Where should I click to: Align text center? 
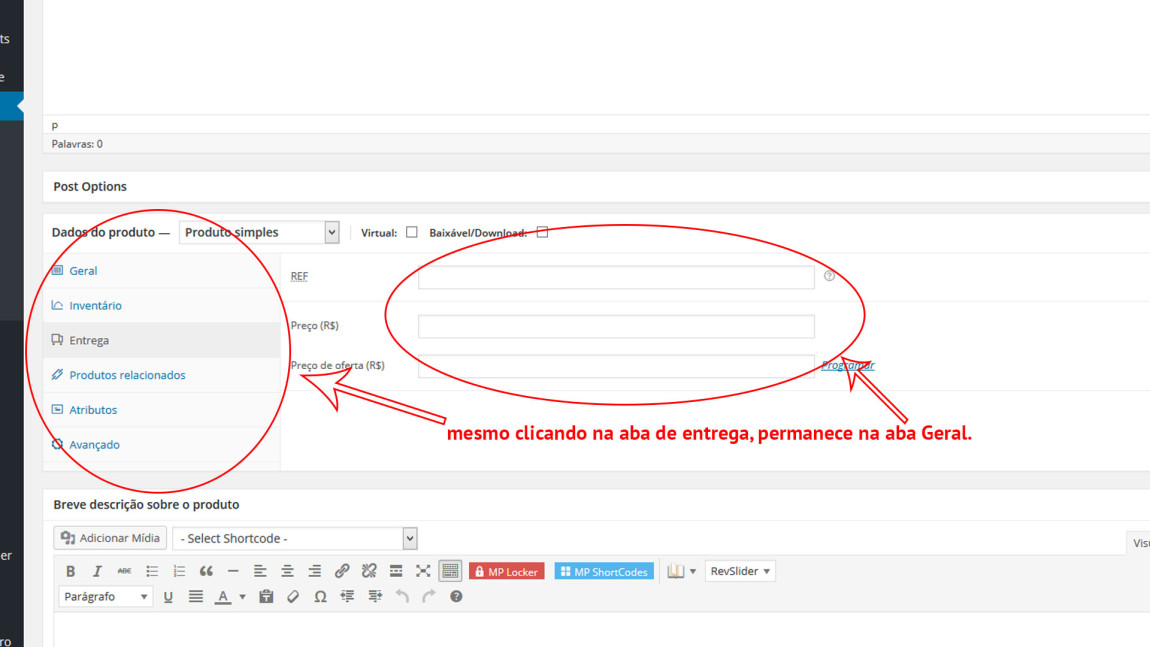288,571
